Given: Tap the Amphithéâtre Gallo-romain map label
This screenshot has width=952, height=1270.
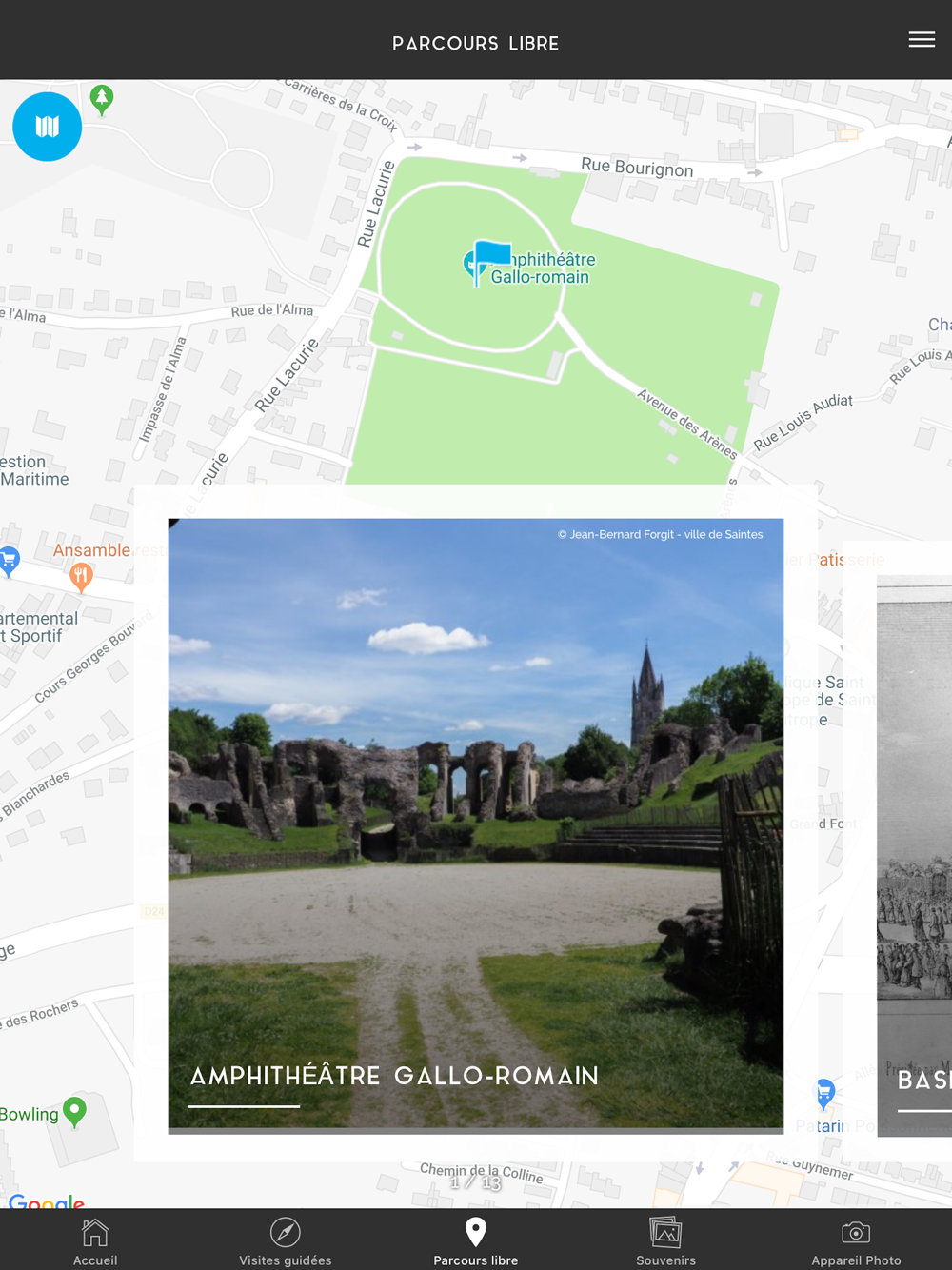Looking at the screenshot, I should pyautogui.click(x=544, y=268).
